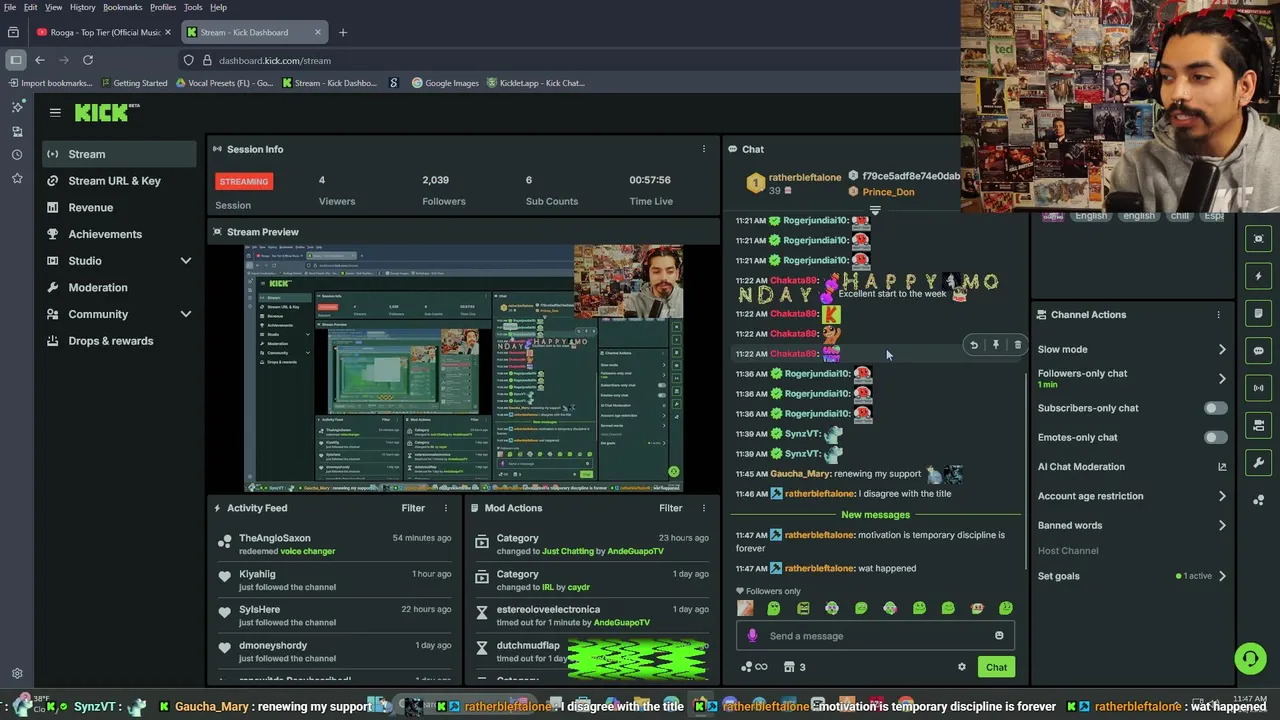Viewport: 1280px width, 720px height.
Task: Click the broadcast signal icon in right rail
Action: (x=1258, y=388)
